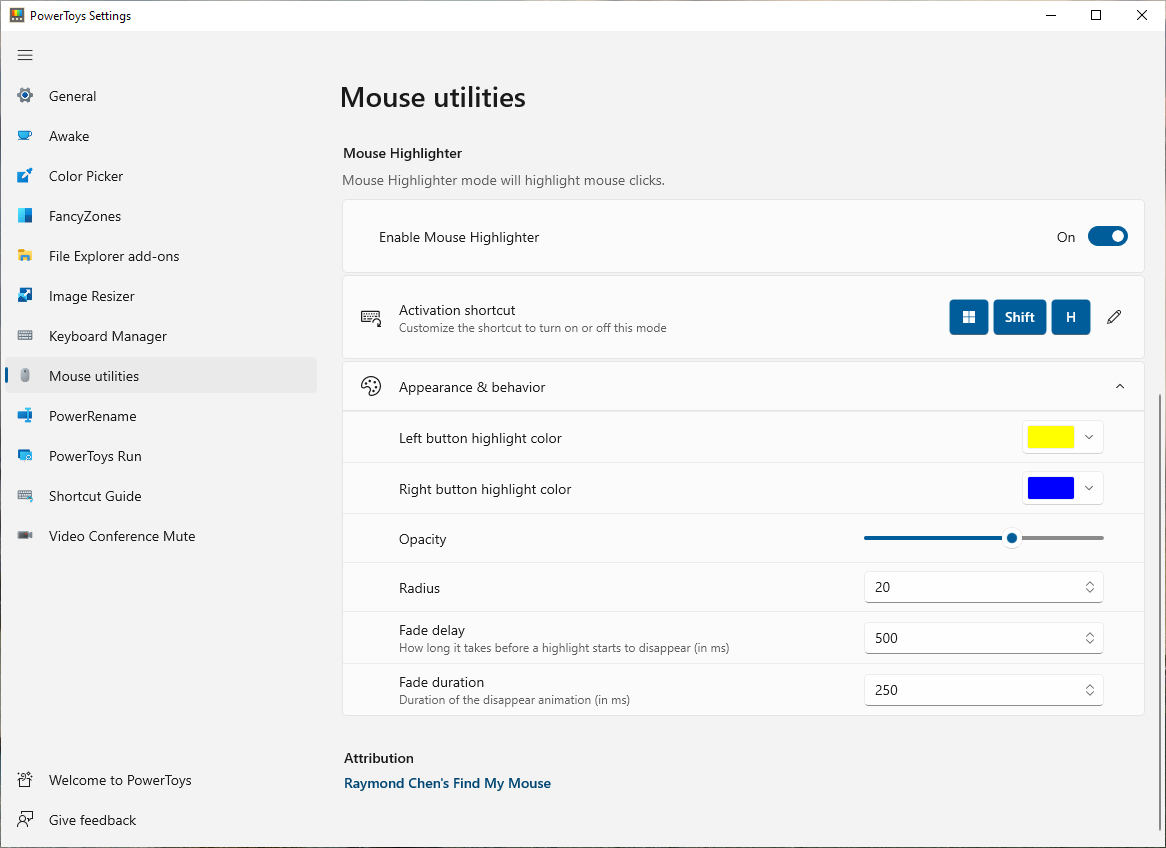Select FancyZones in the sidebar
Screen dimensions: 1166x848
(x=161, y=216)
